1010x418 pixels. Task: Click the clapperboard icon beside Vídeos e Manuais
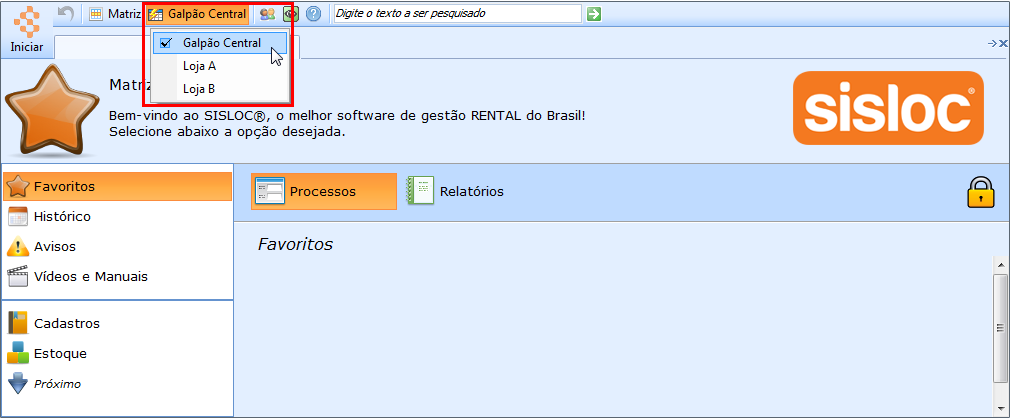(x=18, y=276)
